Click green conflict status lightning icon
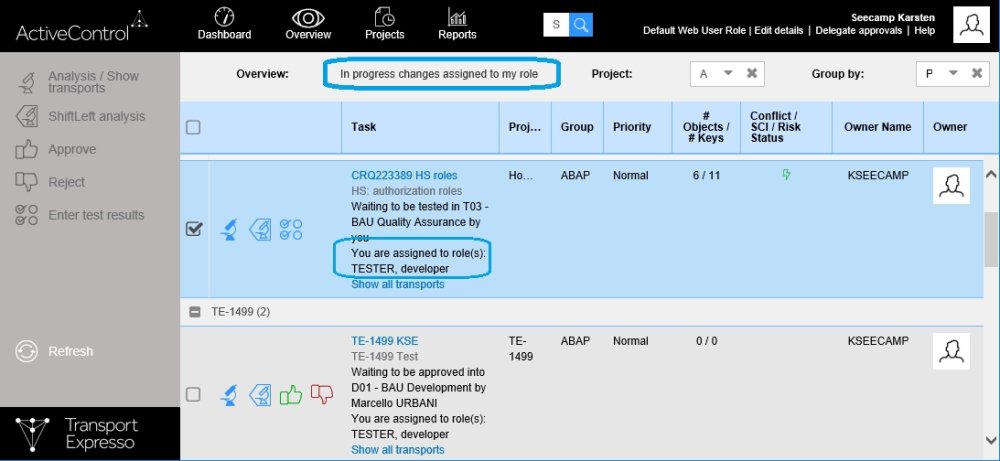This screenshot has height=461, width=1000. coord(786,175)
